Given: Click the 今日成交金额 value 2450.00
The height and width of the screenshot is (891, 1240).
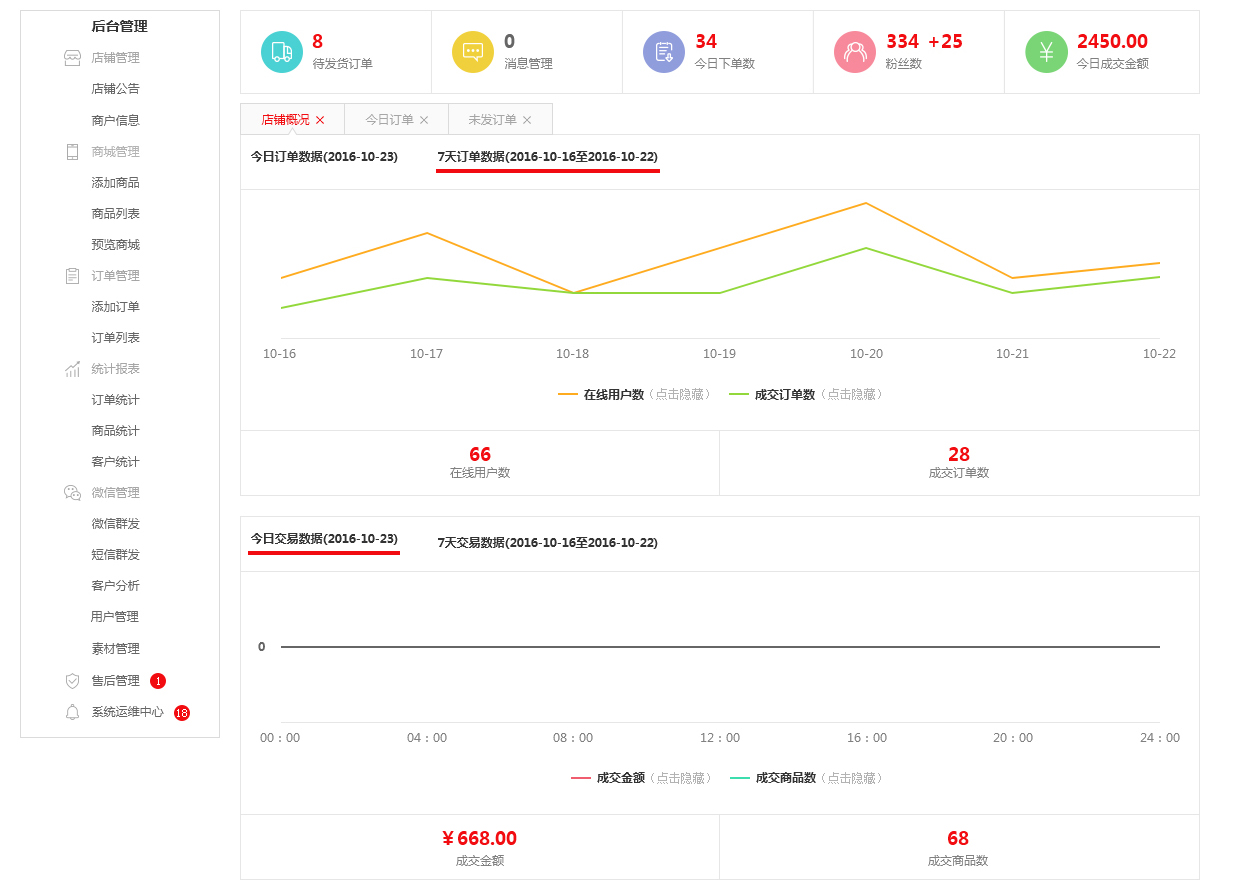Looking at the screenshot, I should [x=1112, y=42].
